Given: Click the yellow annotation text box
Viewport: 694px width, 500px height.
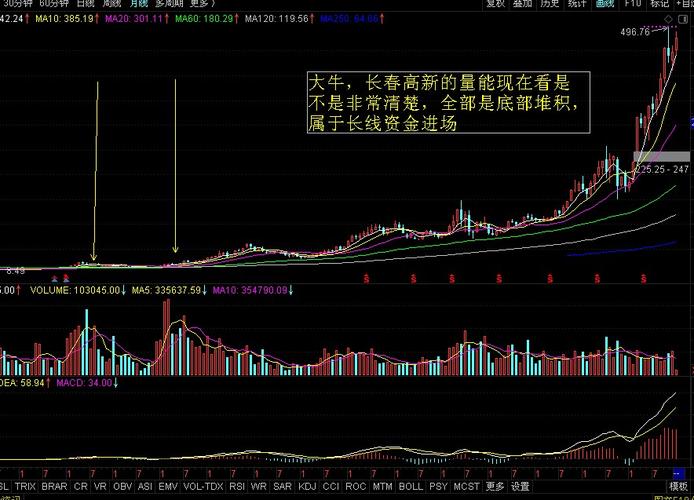Looking at the screenshot, I should click(448, 102).
